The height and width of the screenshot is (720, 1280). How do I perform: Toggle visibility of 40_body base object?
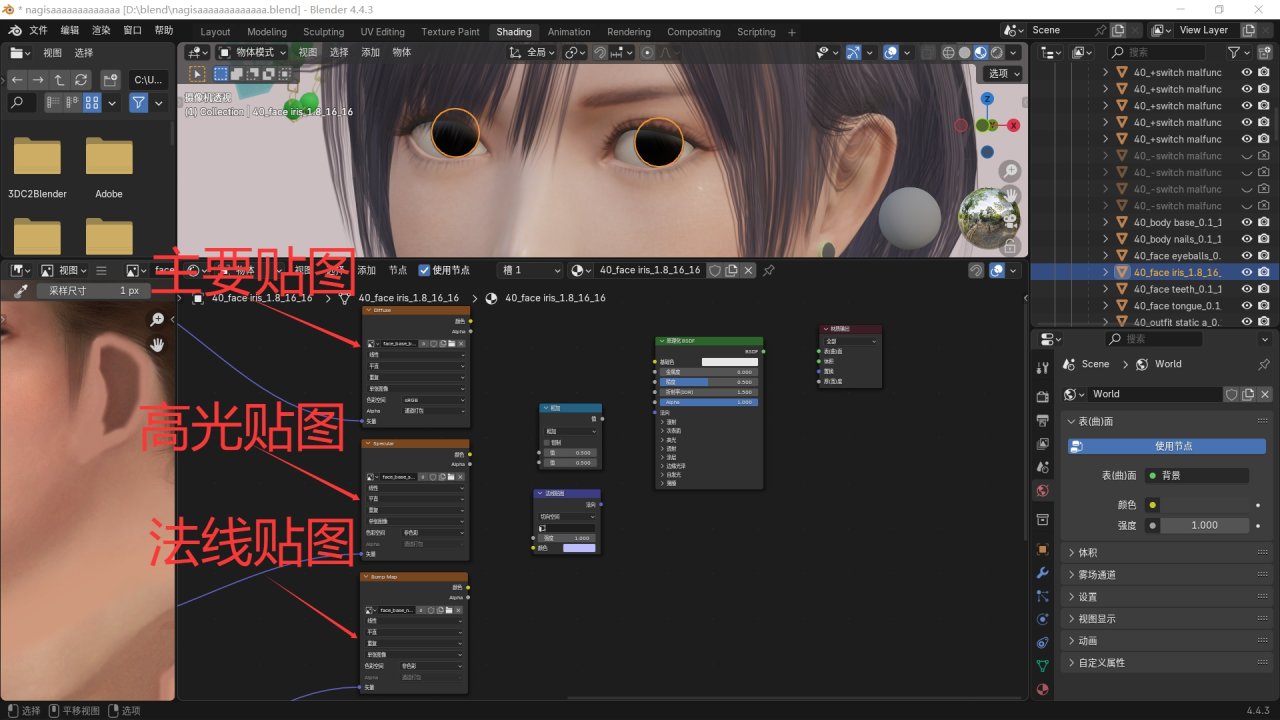coord(1247,222)
